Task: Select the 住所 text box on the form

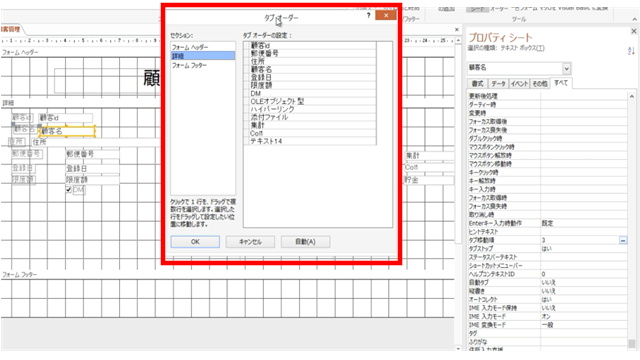Action: click(96, 142)
